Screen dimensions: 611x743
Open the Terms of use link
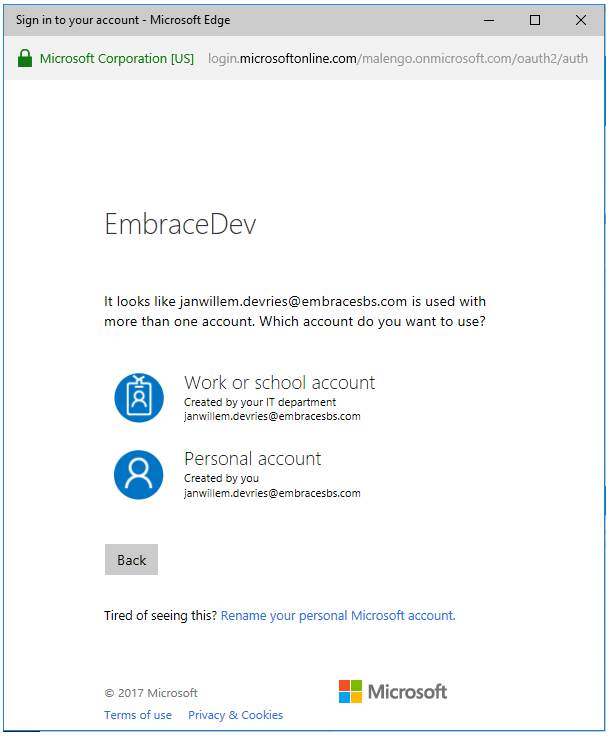pos(138,715)
